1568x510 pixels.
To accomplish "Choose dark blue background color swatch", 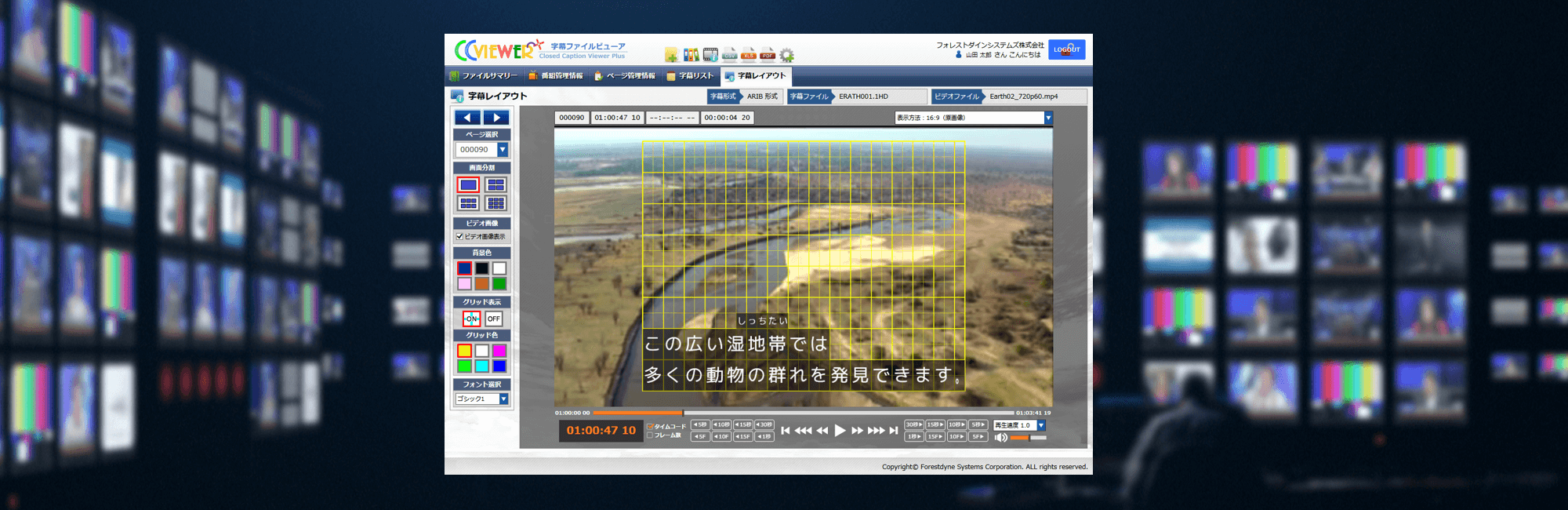I will [x=465, y=268].
